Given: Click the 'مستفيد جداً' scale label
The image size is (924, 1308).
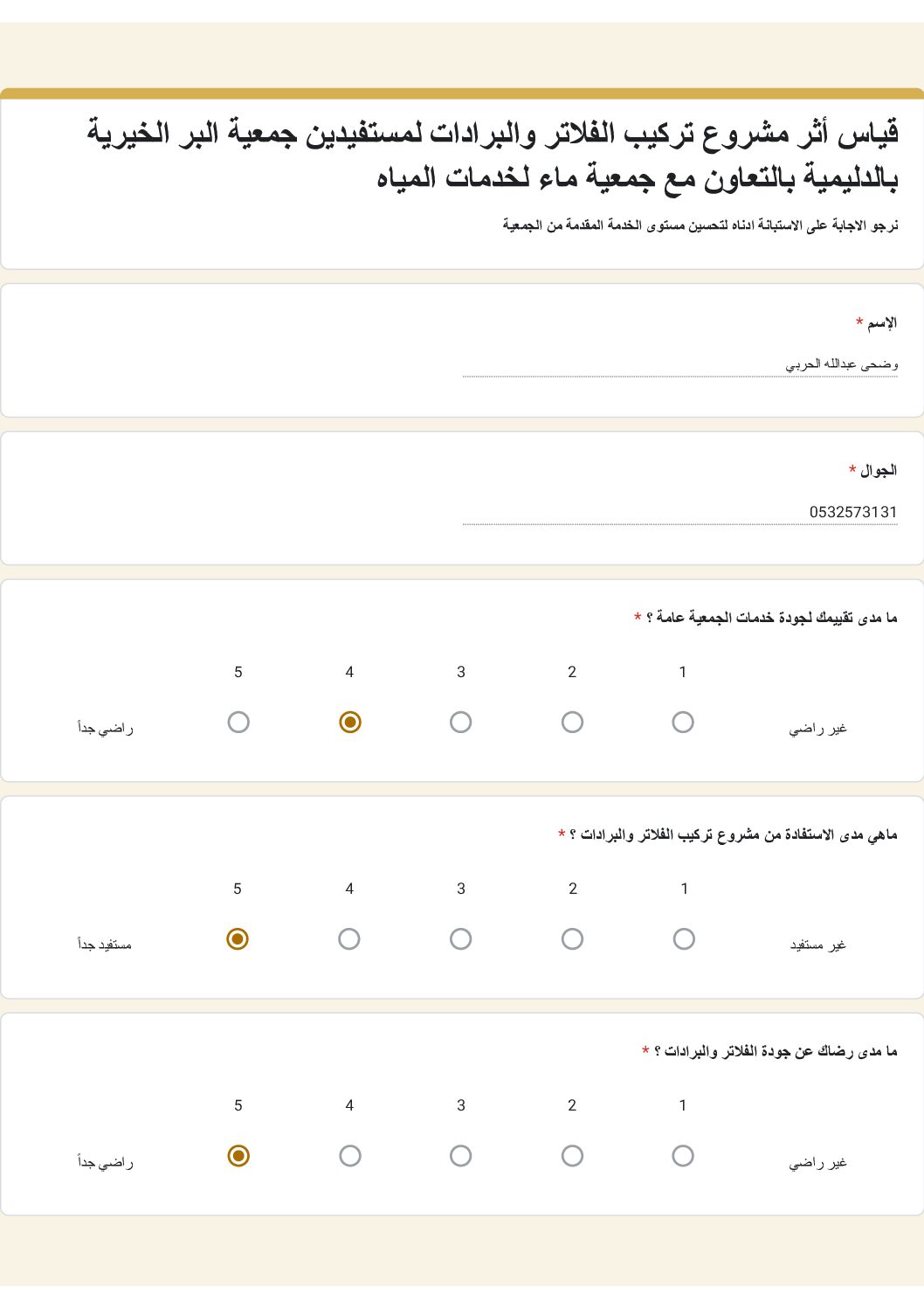Looking at the screenshot, I should coord(105,945).
